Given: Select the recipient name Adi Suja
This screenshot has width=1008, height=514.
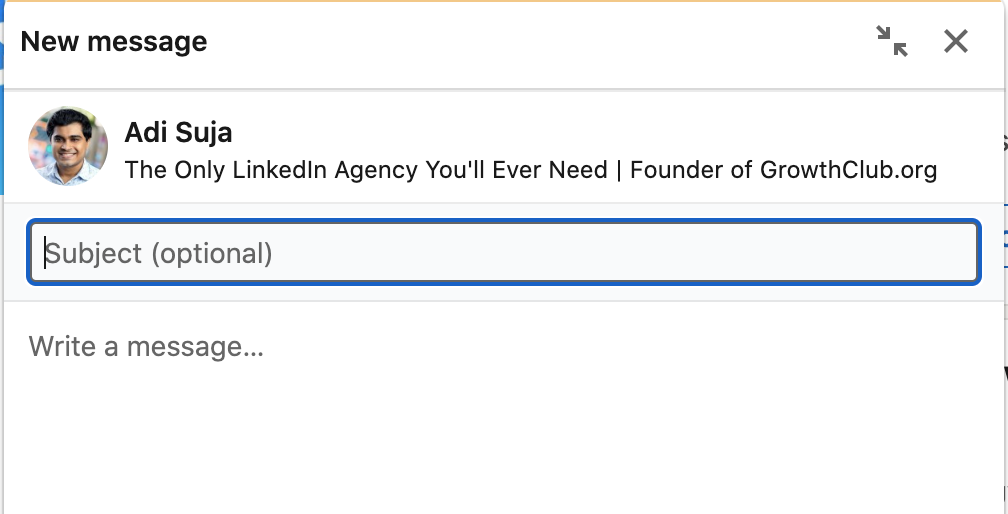Looking at the screenshot, I should pos(178,132).
